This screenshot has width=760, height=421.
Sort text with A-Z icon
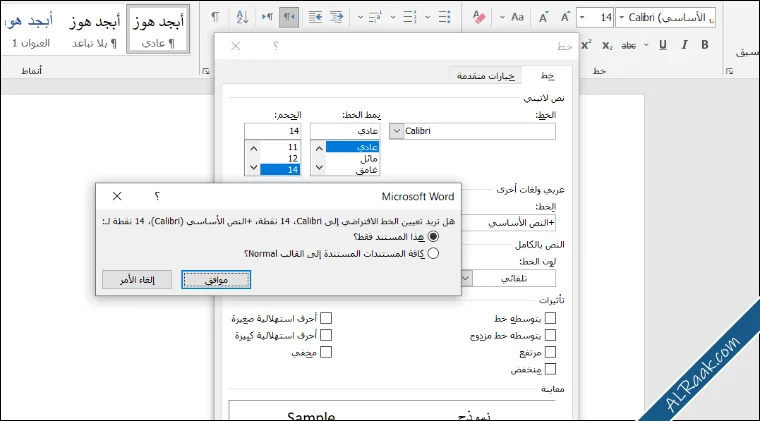point(242,17)
